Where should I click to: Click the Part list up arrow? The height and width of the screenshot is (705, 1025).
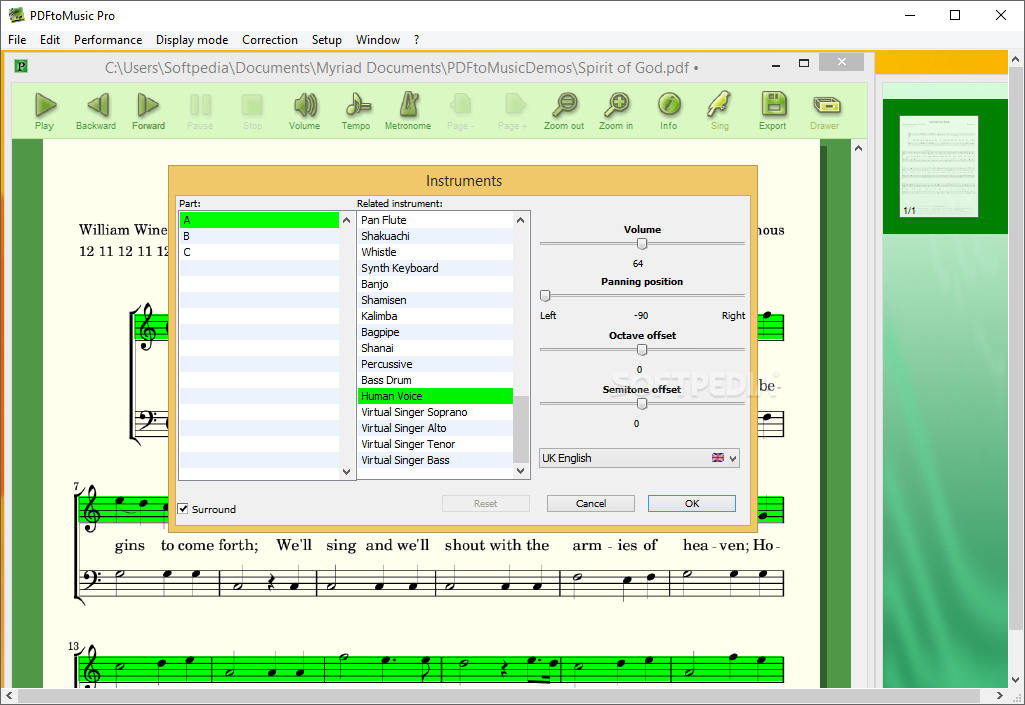(346, 220)
